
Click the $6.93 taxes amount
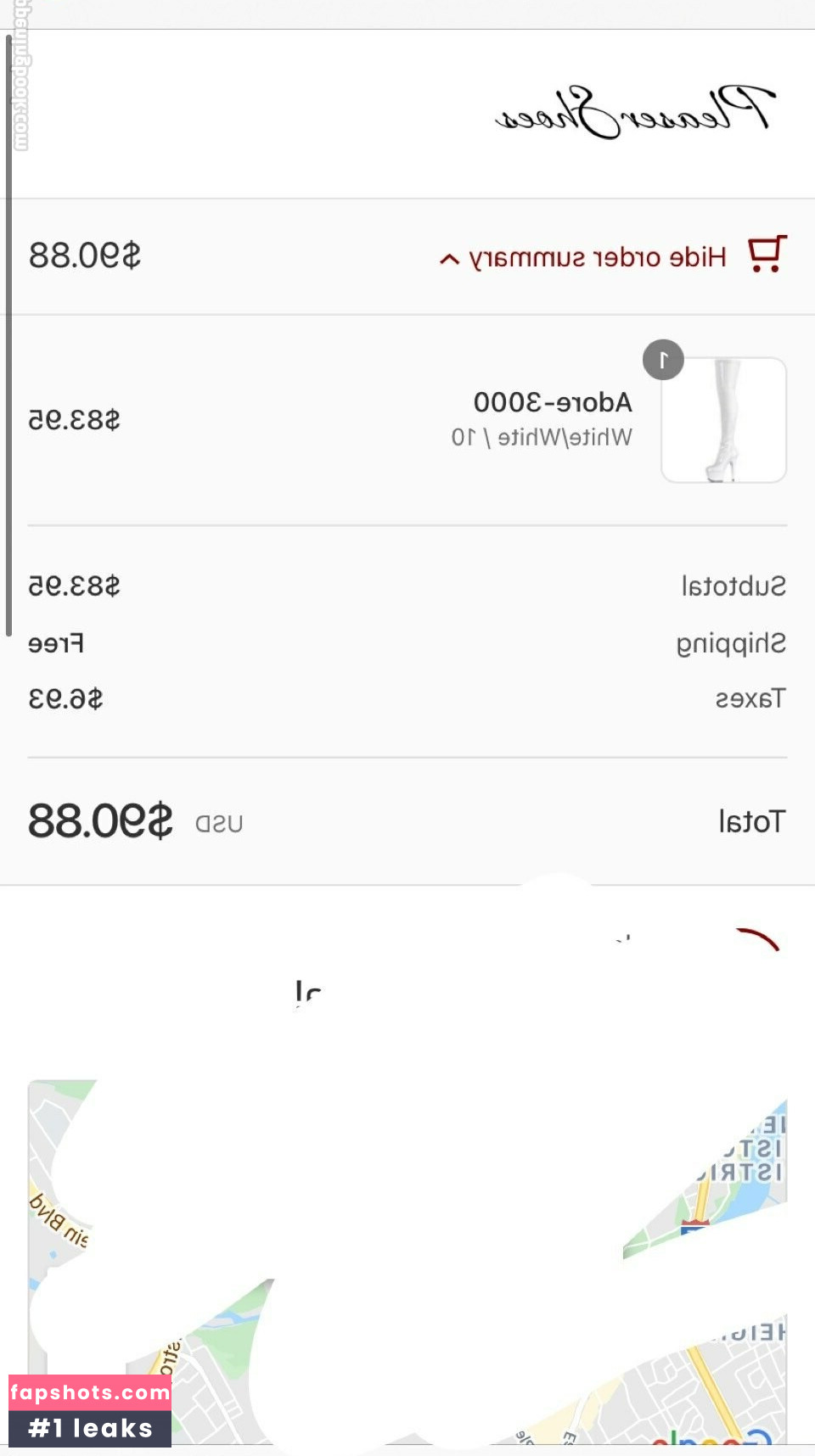pos(66,699)
